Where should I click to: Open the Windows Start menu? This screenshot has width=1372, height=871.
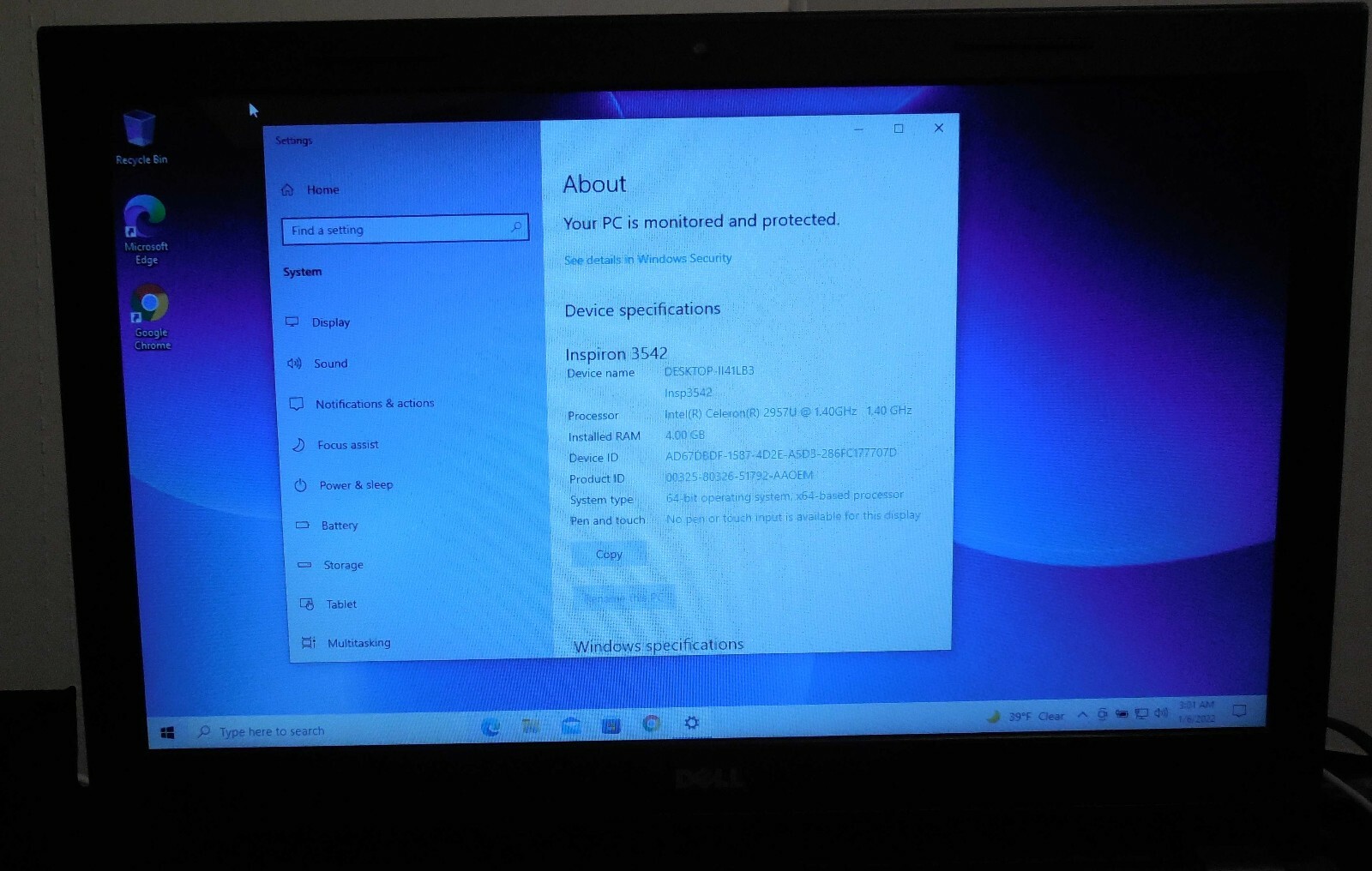[168, 732]
